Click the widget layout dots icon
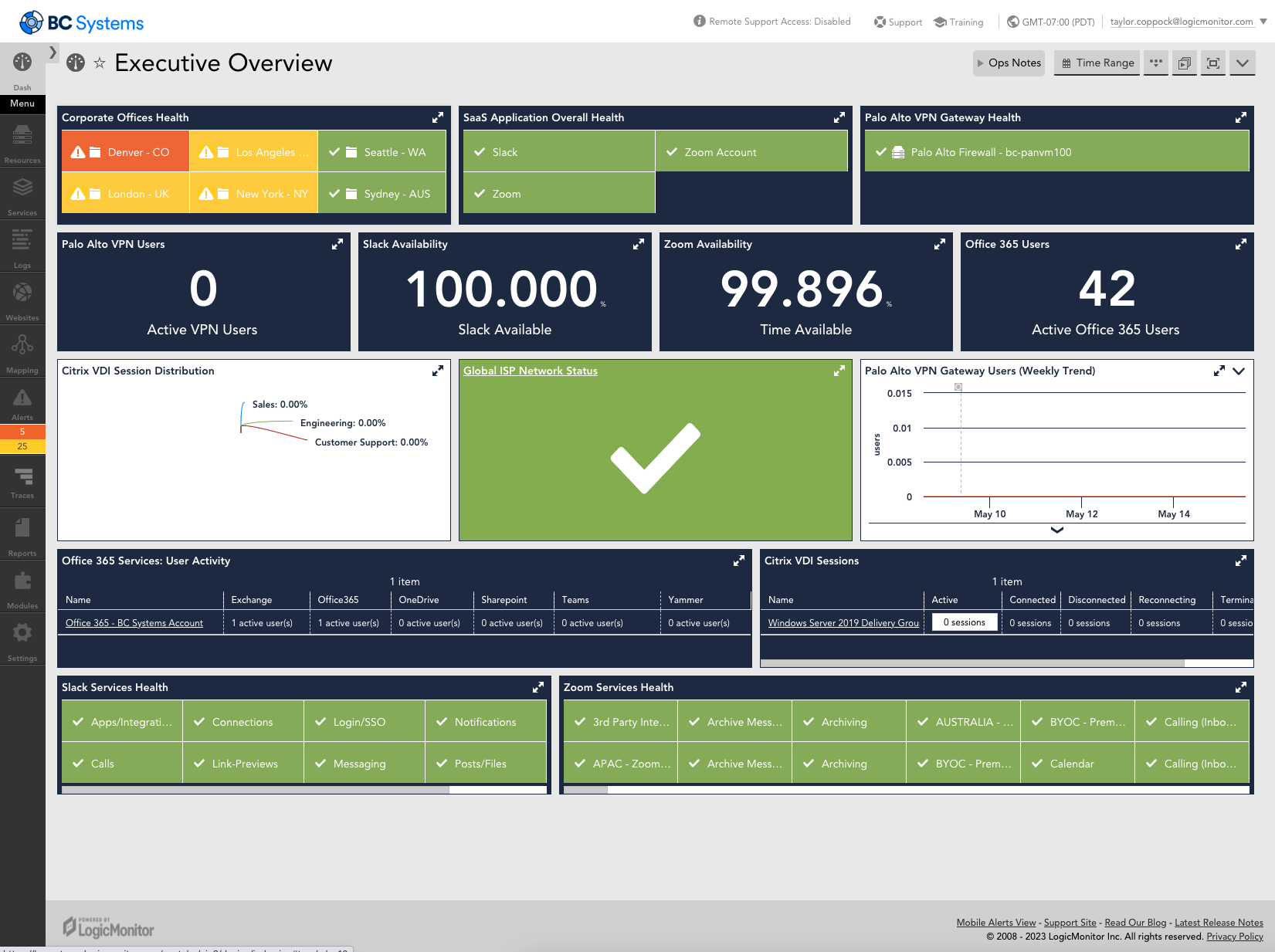The image size is (1275, 952). (x=1156, y=63)
